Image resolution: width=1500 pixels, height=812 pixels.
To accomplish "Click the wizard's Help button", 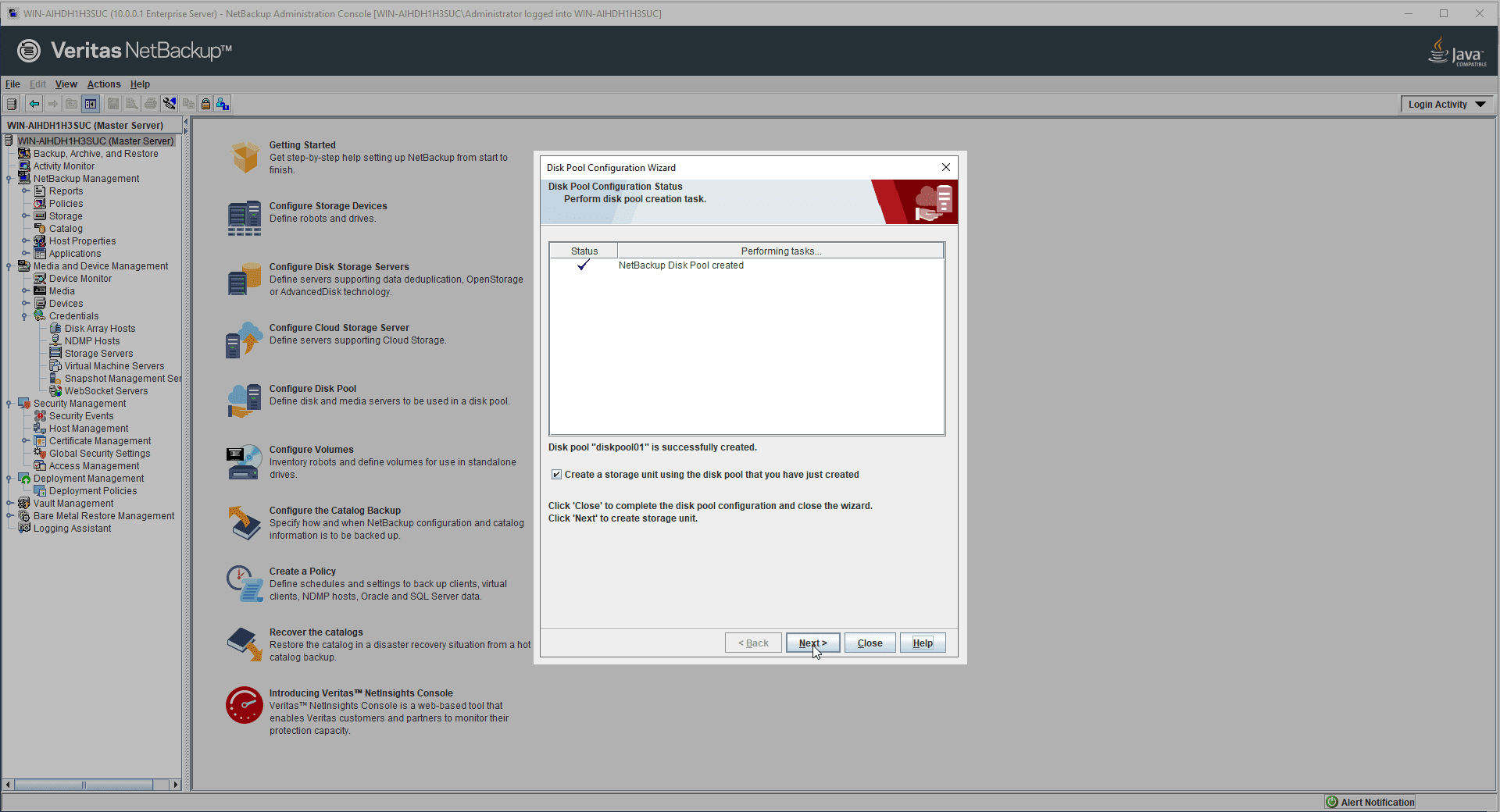I will (x=923, y=643).
